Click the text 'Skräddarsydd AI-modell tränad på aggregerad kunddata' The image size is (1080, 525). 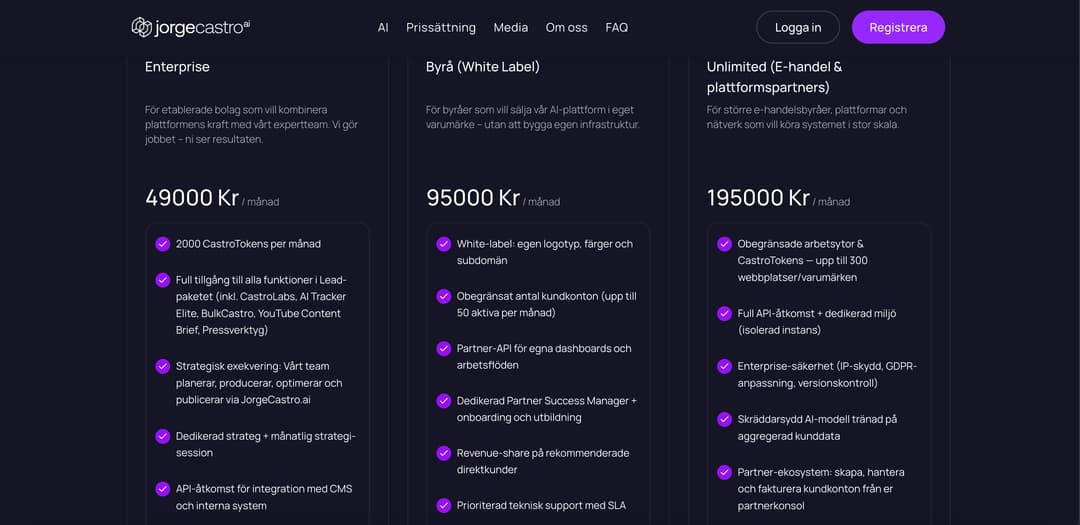point(817,427)
